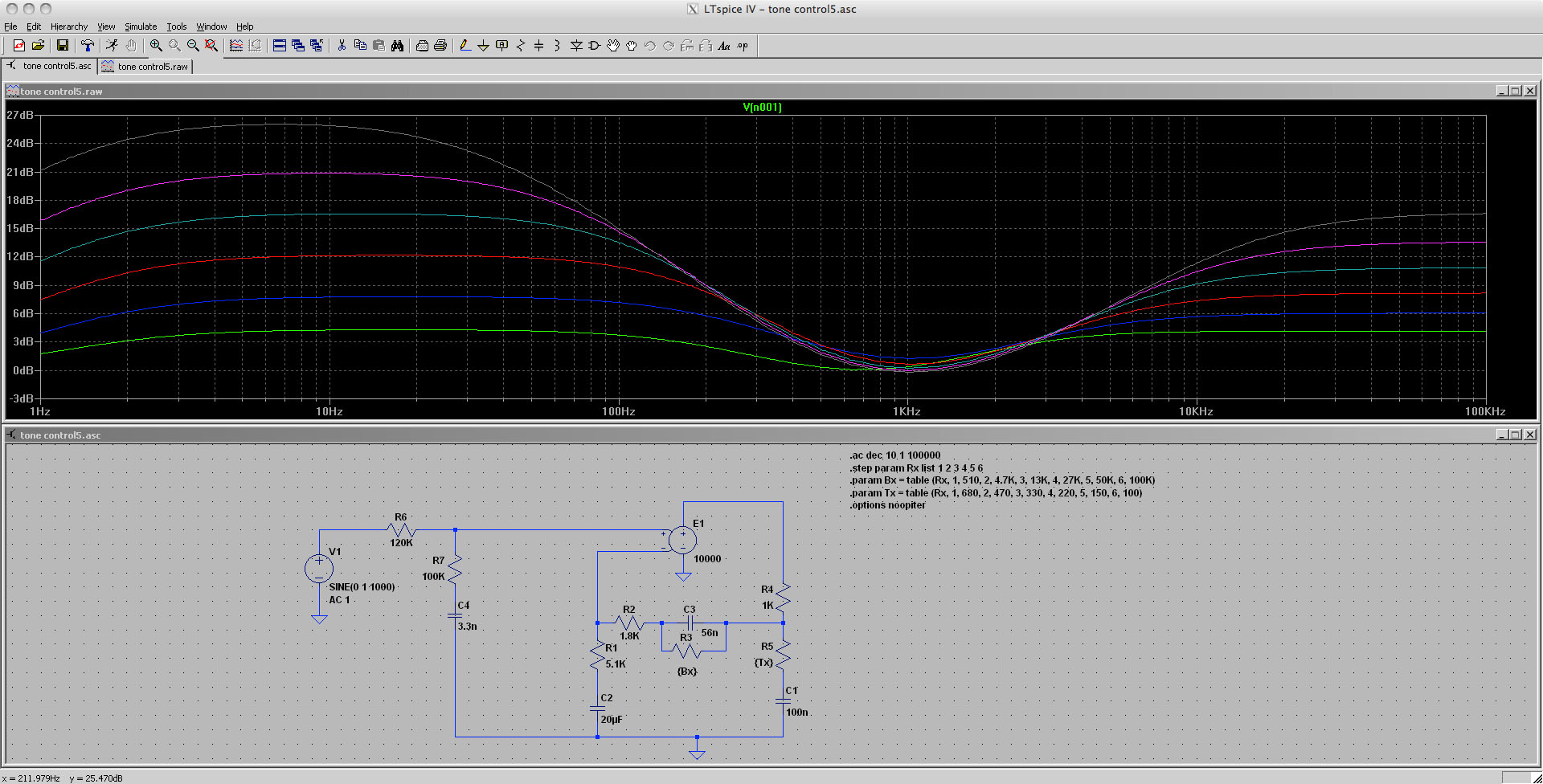Select the Ground symbol tool
The image size is (1543, 784).
(483, 46)
